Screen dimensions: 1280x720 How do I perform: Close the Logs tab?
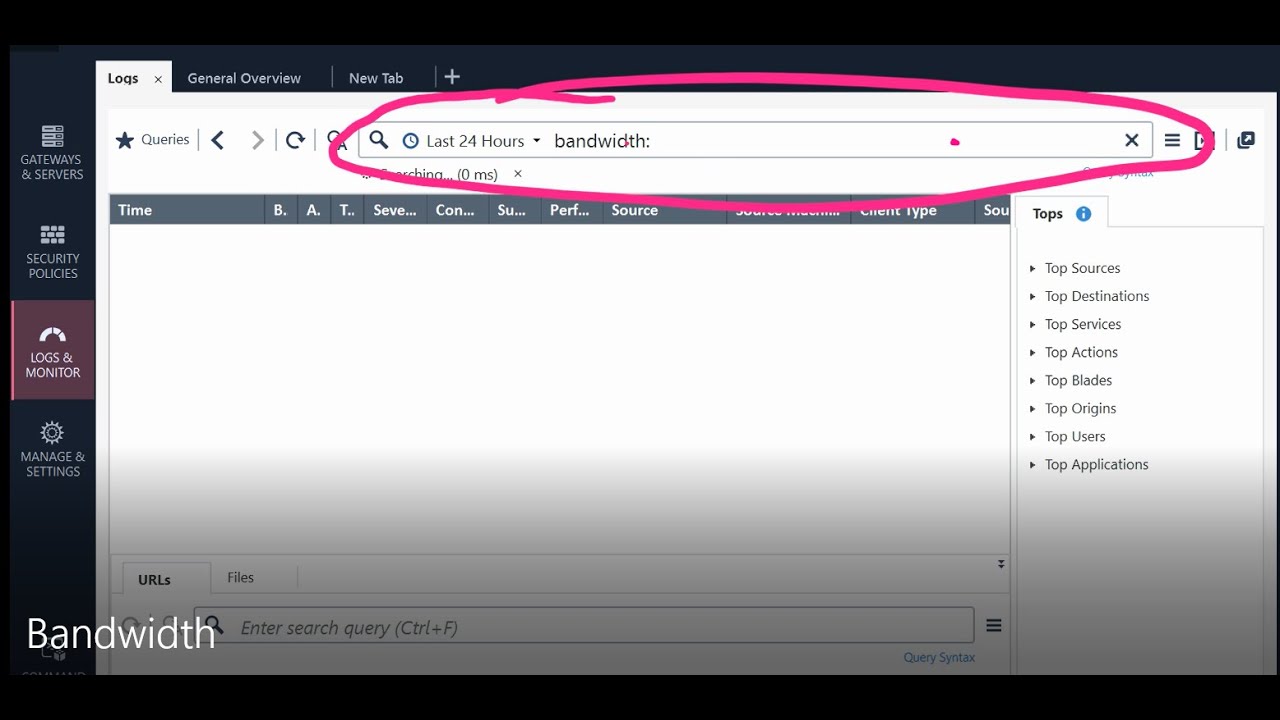pyautogui.click(x=158, y=79)
